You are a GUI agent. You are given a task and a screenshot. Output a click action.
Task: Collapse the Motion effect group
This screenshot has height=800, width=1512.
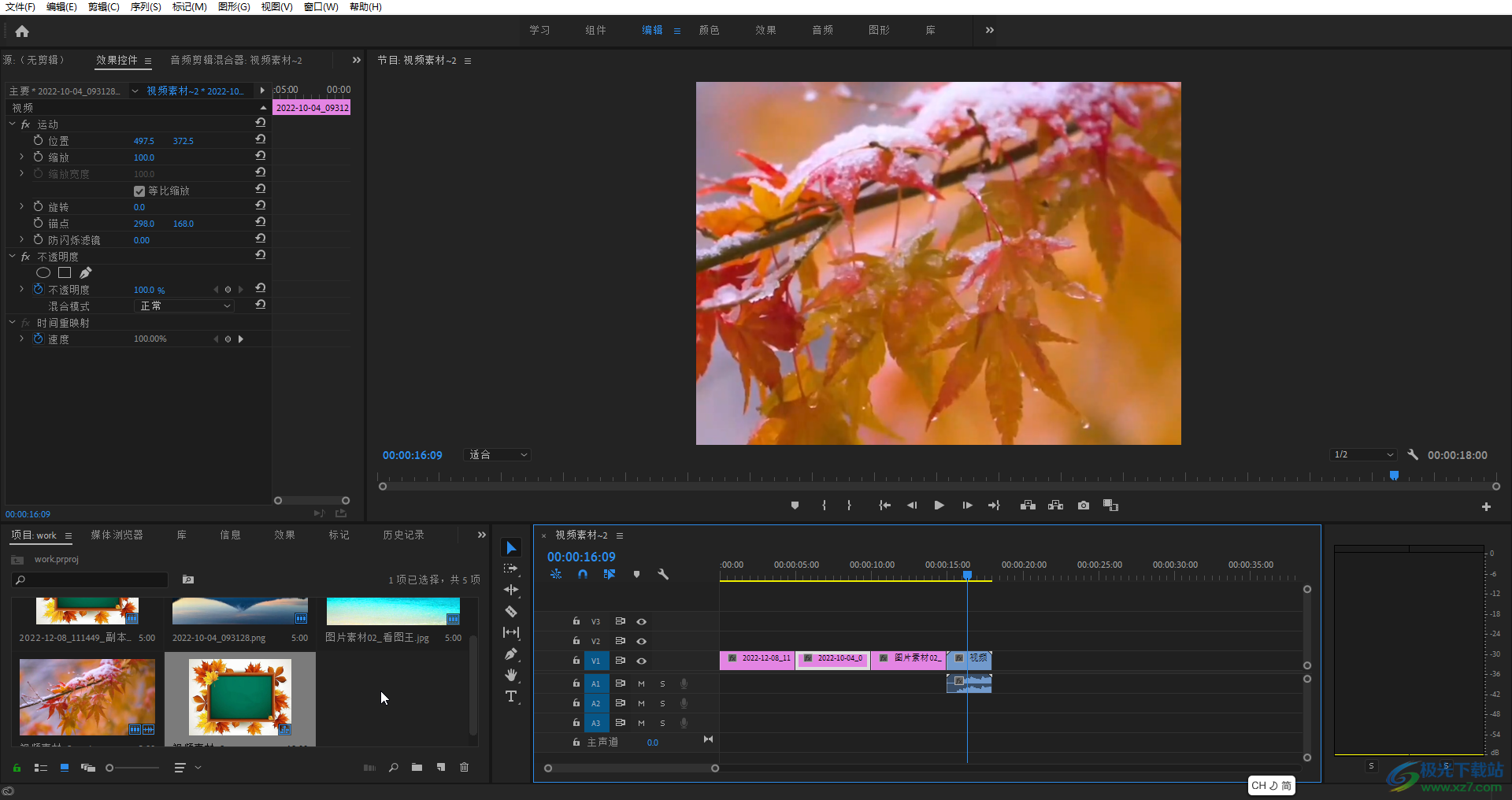[13, 124]
